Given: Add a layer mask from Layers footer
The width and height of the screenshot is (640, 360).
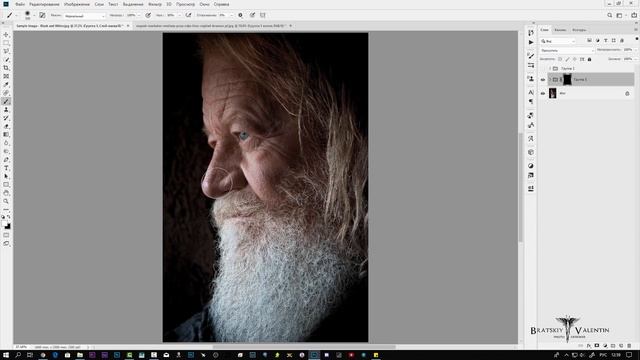Looking at the screenshot, I should click(597, 346).
